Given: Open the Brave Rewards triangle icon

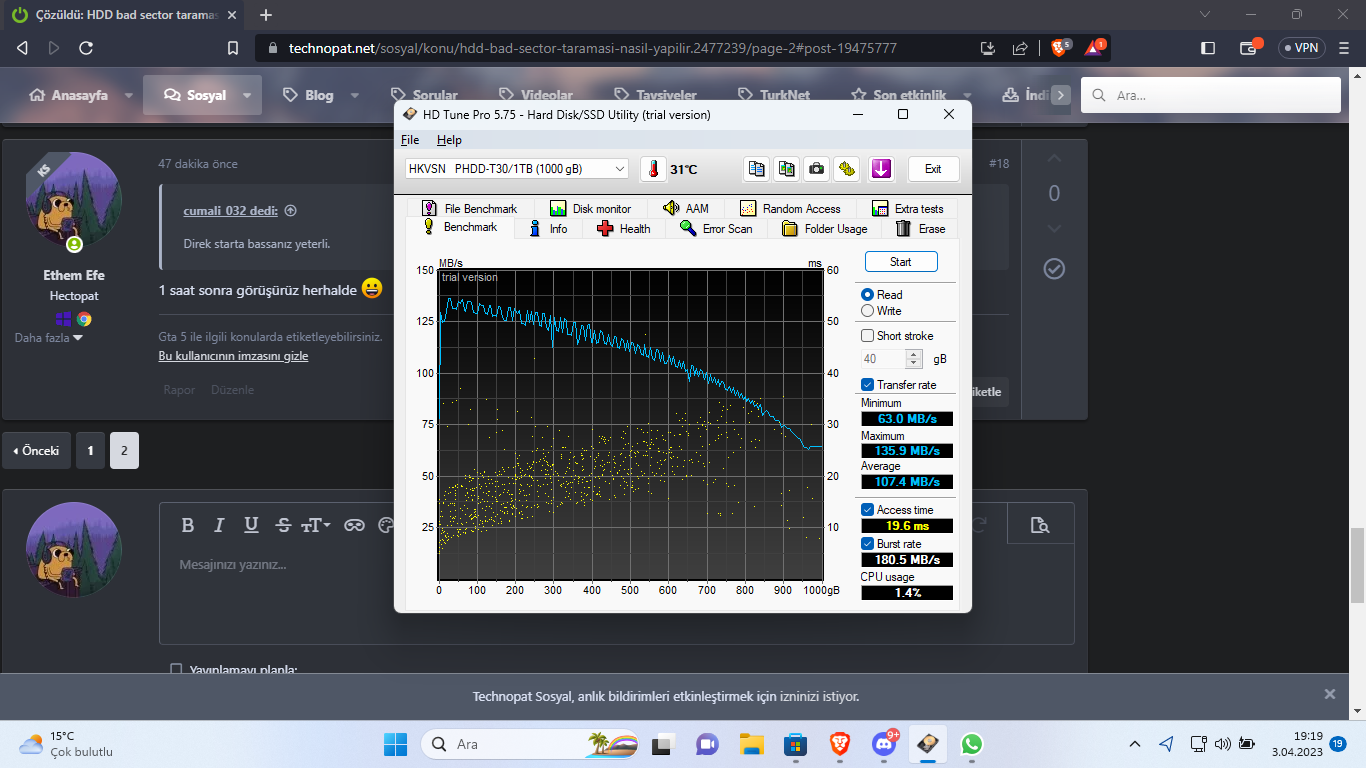Looking at the screenshot, I should click(x=1095, y=48).
